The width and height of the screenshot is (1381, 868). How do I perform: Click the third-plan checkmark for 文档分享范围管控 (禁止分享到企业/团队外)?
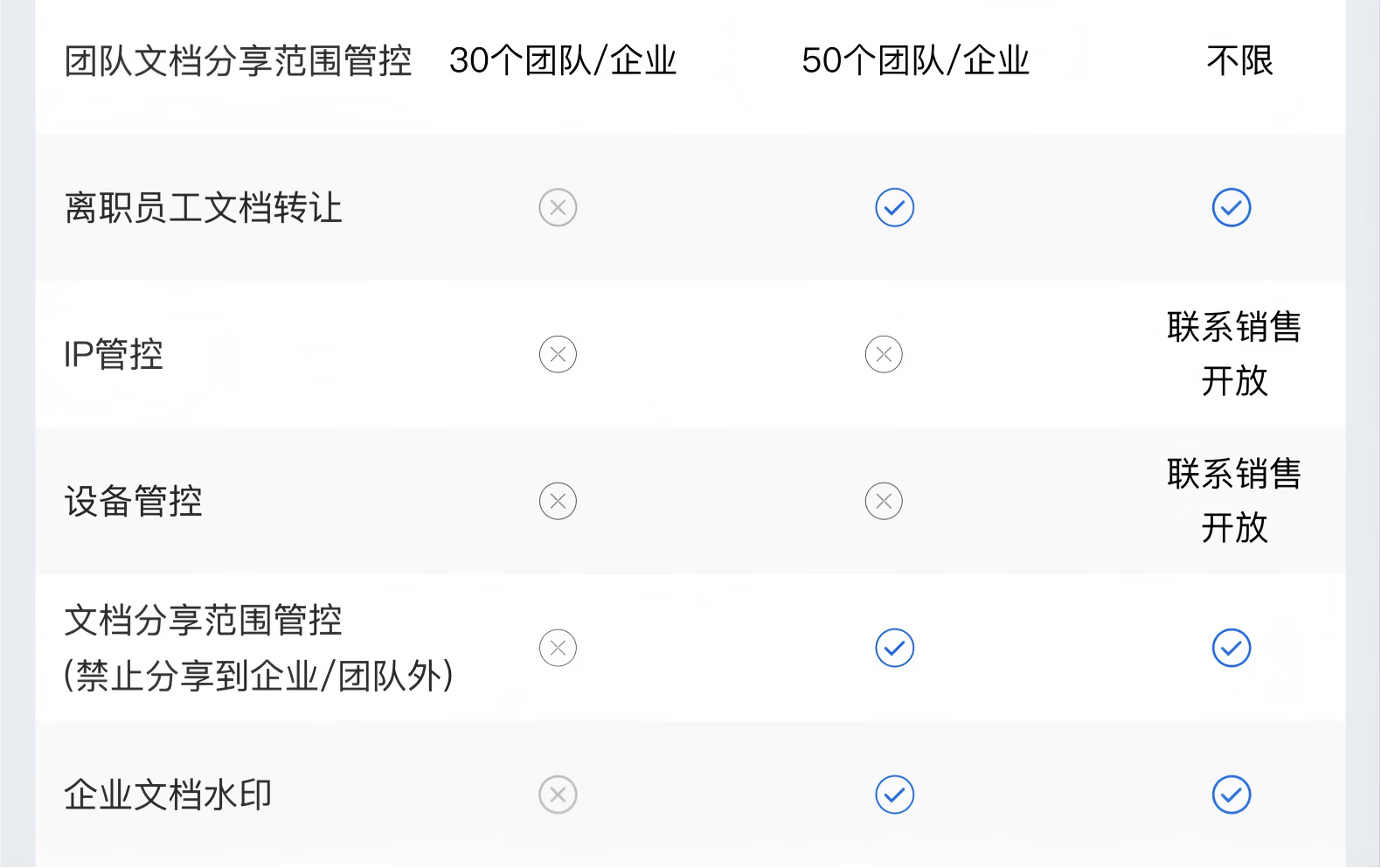coord(1231,649)
